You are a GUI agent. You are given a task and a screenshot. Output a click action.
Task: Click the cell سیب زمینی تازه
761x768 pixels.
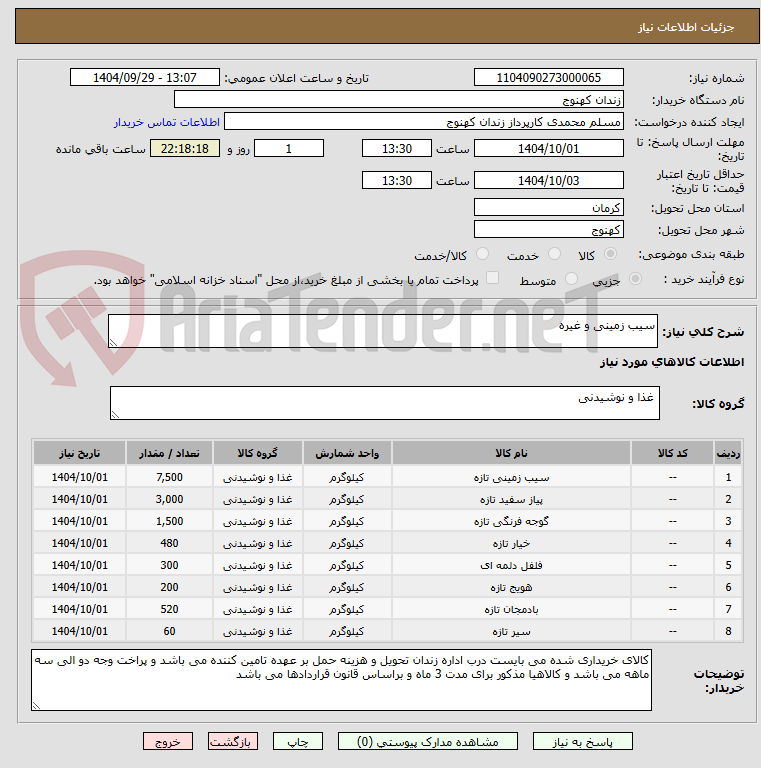[511, 477]
